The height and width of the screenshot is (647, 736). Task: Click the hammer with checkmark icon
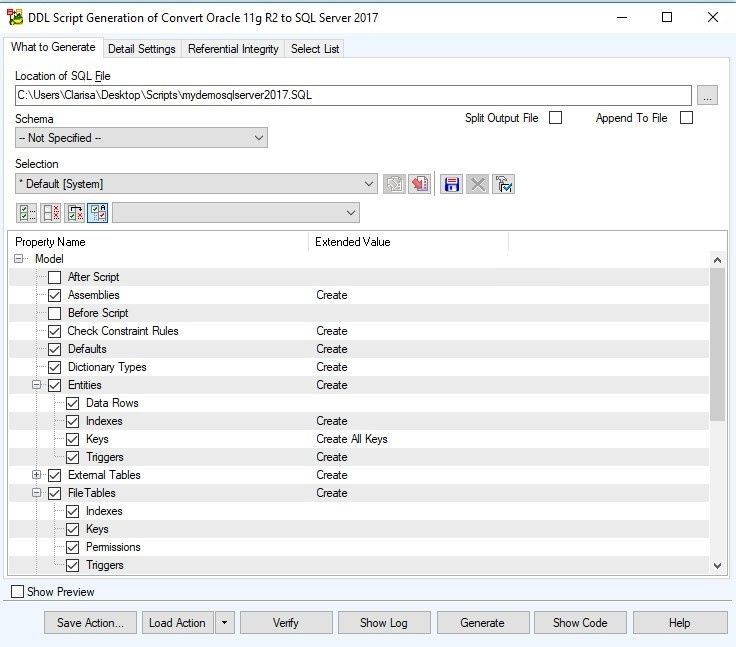pos(503,184)
